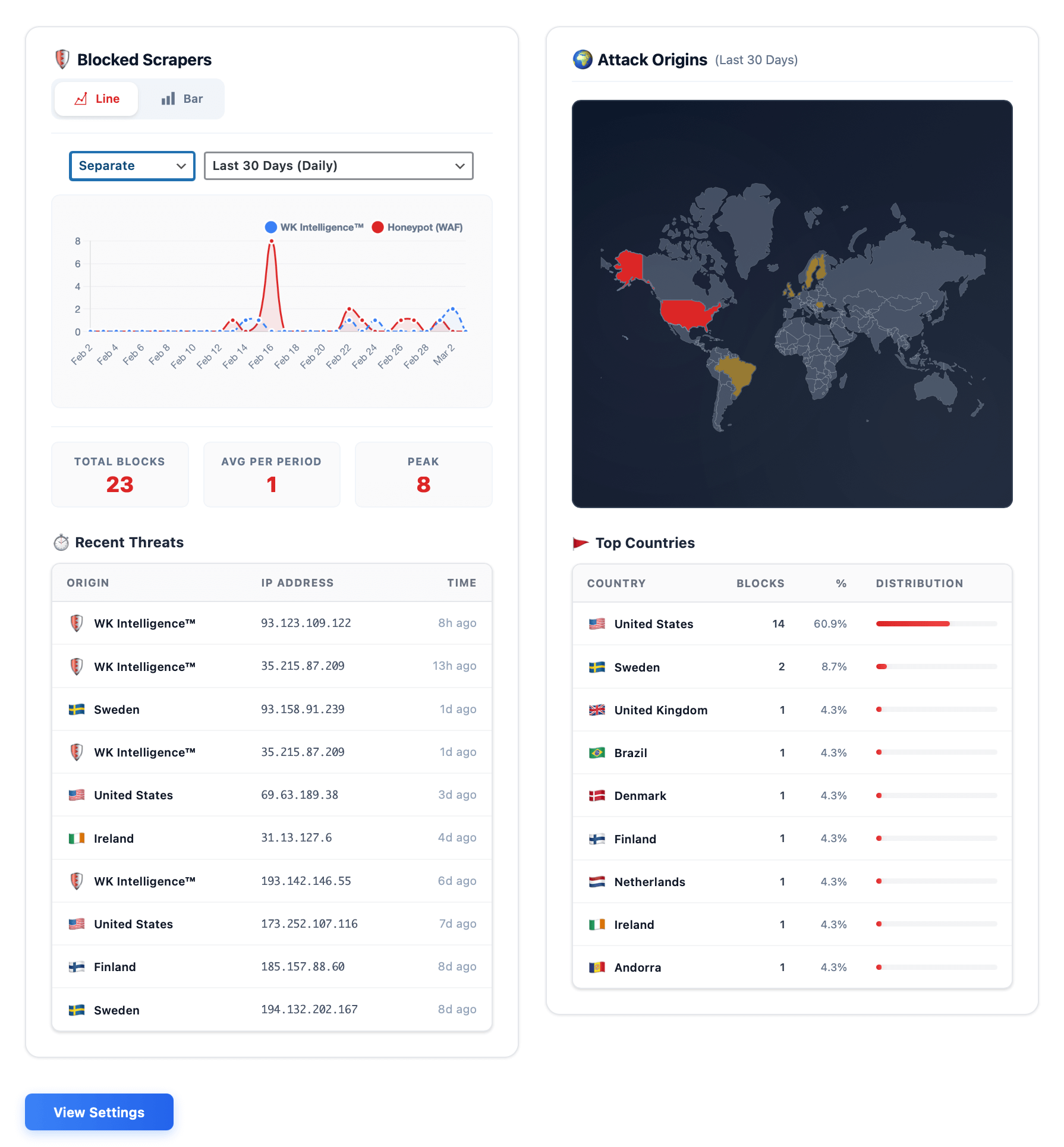Select the Line chart tab
The width and height of the screenshot is (1064, 1147).
tap(96, 99)
